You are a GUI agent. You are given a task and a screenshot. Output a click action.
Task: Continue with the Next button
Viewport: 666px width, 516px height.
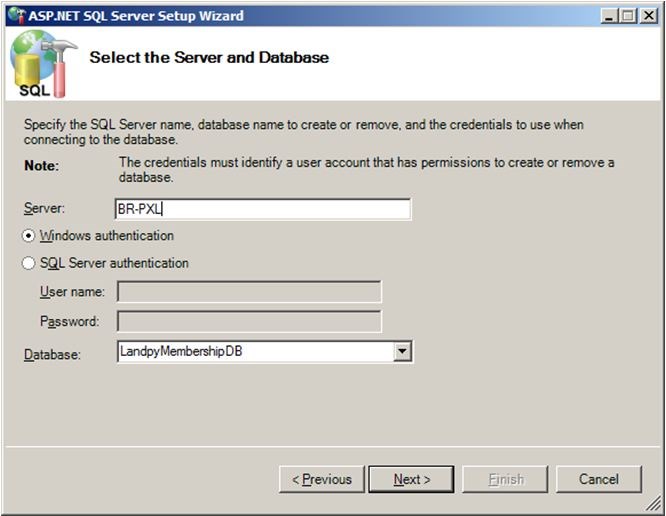click(x=412, y=479)
